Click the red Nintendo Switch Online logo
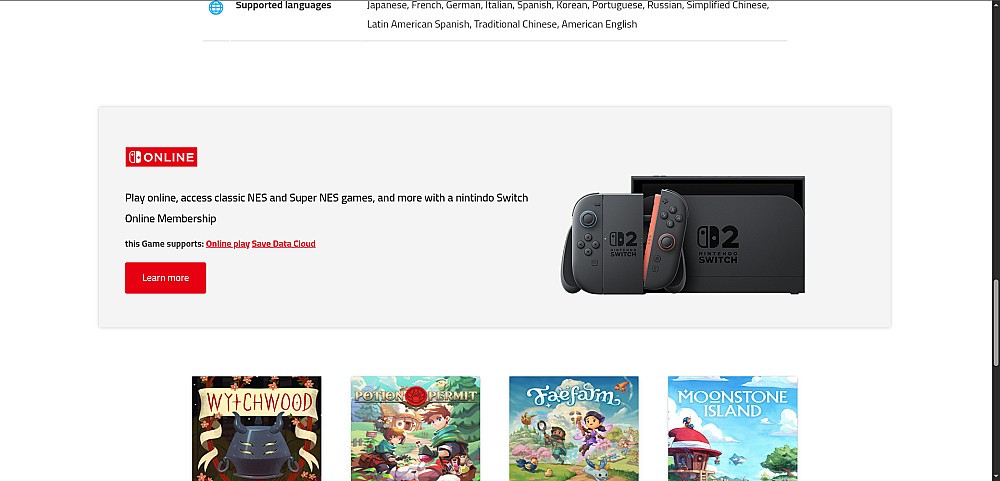Viewport: 1000px width, 481px height. click(161, 157)
